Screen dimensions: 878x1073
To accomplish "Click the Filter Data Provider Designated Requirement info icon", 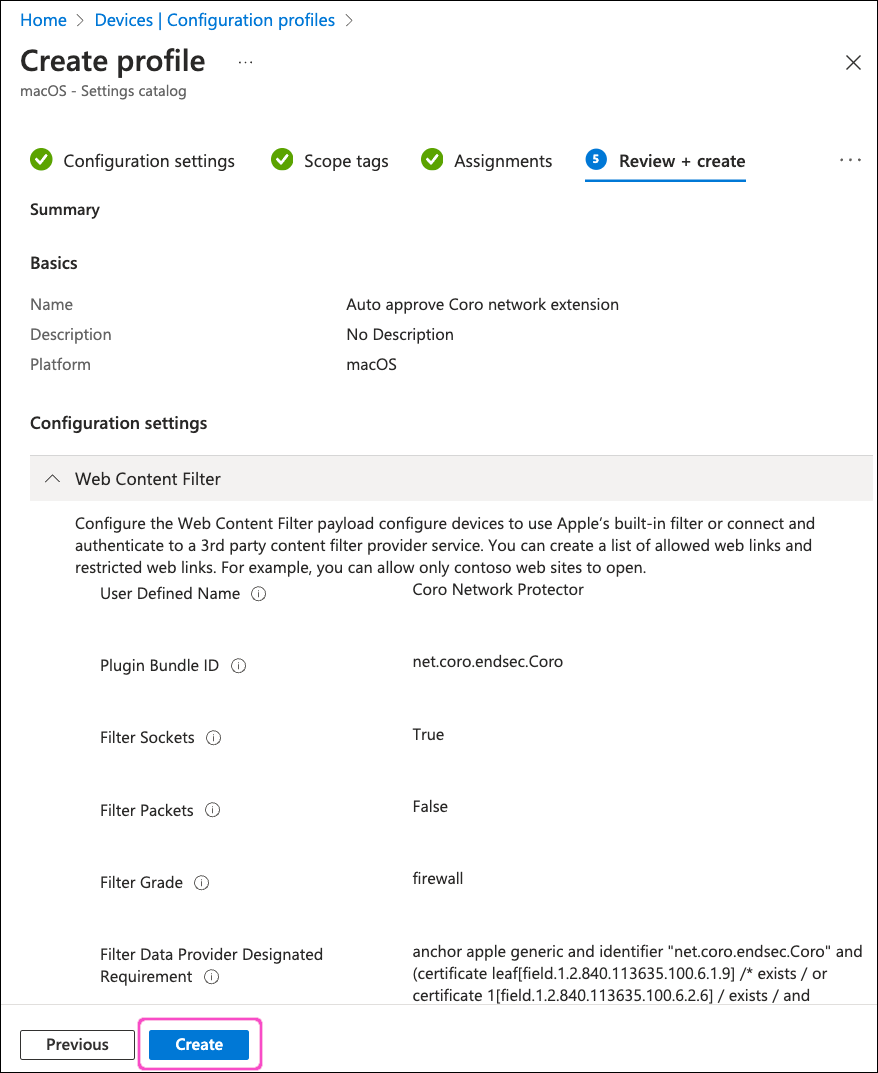I will click(211, 977).
